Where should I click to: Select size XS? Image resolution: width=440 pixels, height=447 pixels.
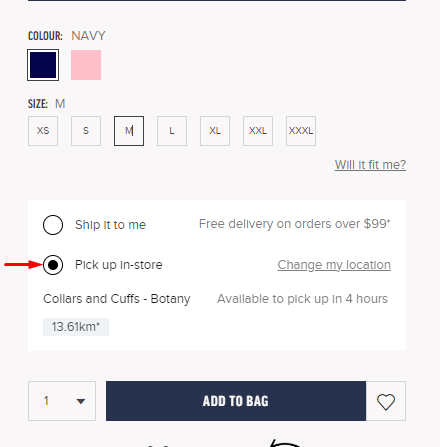[x=43, y=131]
